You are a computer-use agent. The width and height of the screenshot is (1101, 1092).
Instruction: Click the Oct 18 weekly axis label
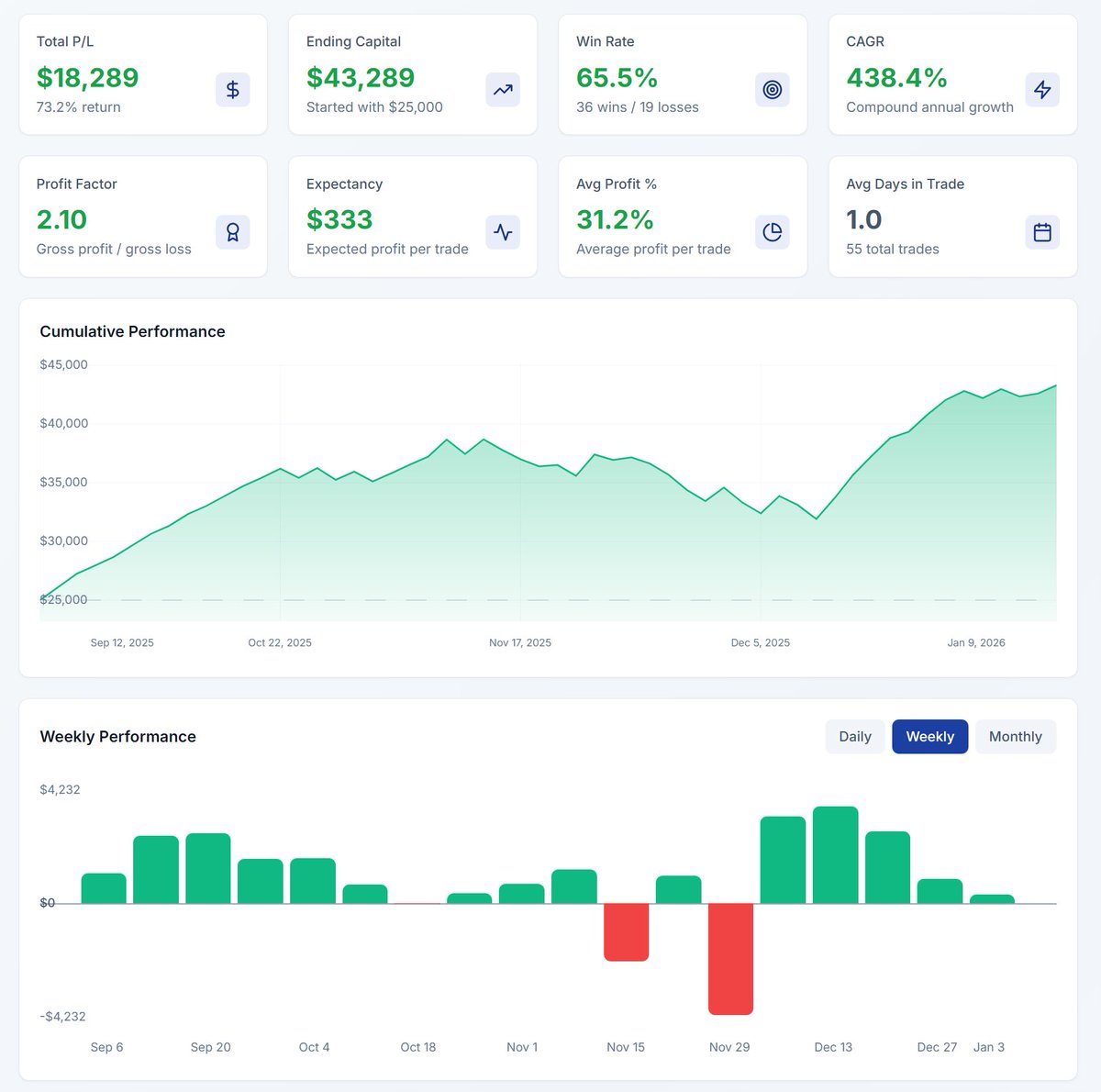click(418, 1047)
